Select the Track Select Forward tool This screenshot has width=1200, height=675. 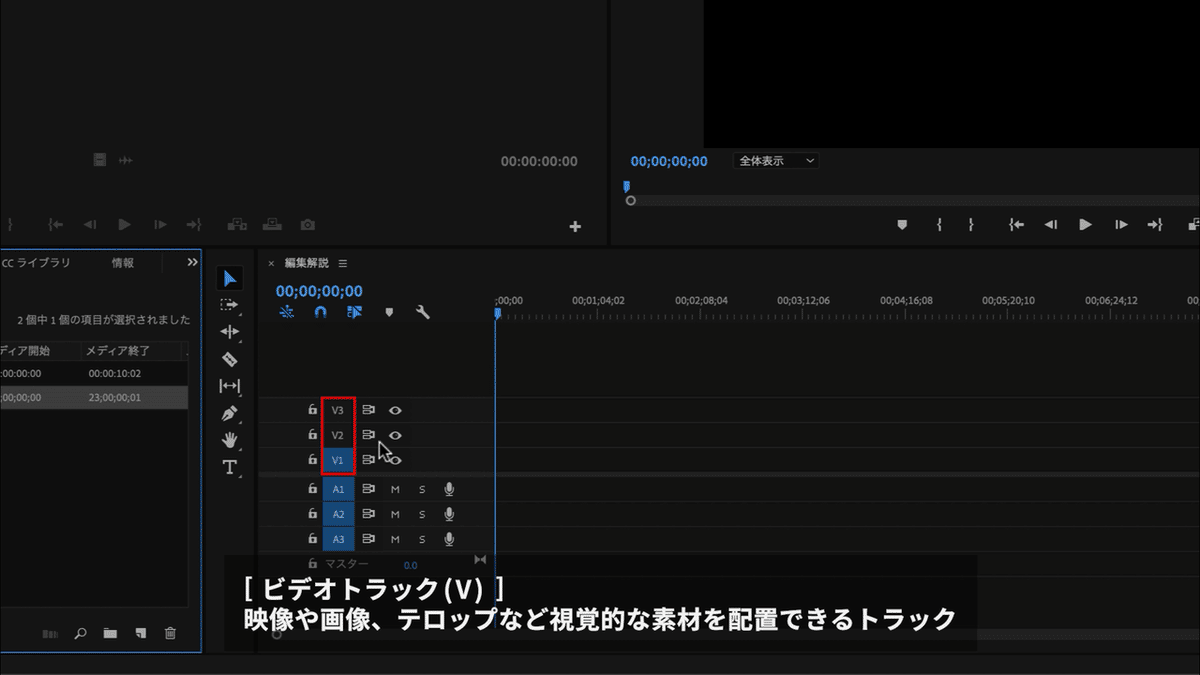click(x=229, y=305)
